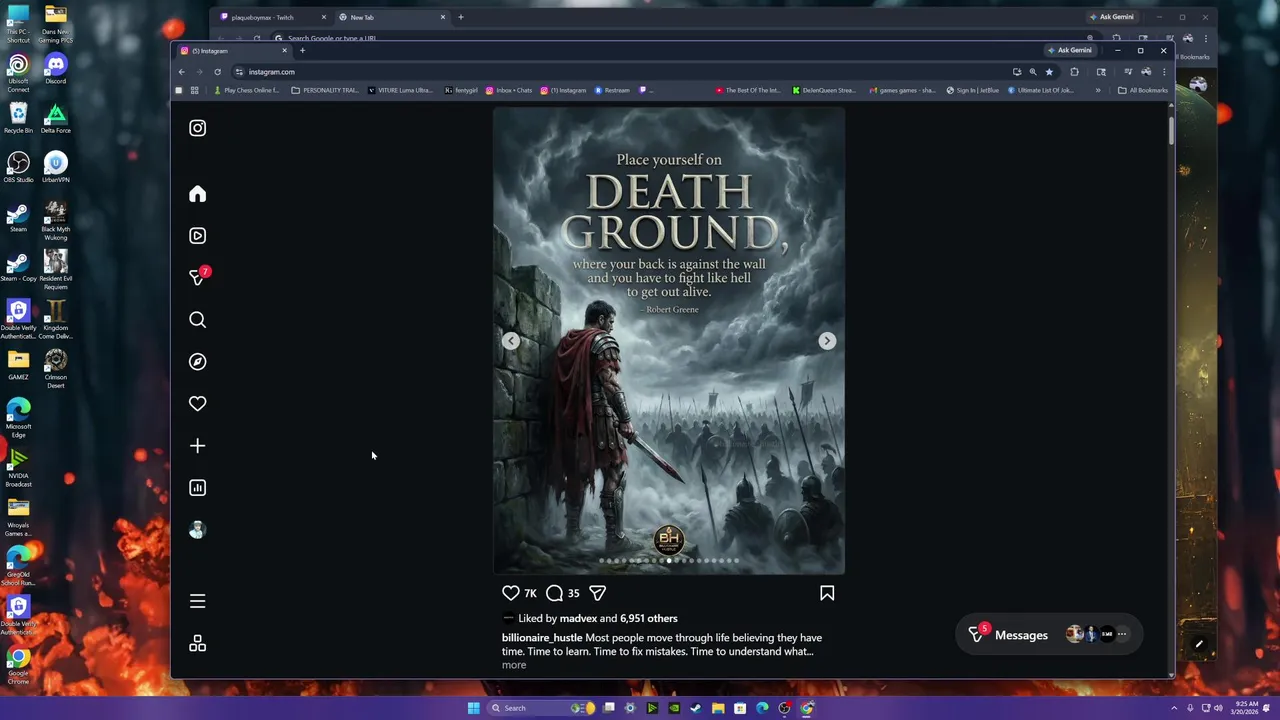Open the Recycle Bin desktop icon
The image size is (1280, 720).
18,118
